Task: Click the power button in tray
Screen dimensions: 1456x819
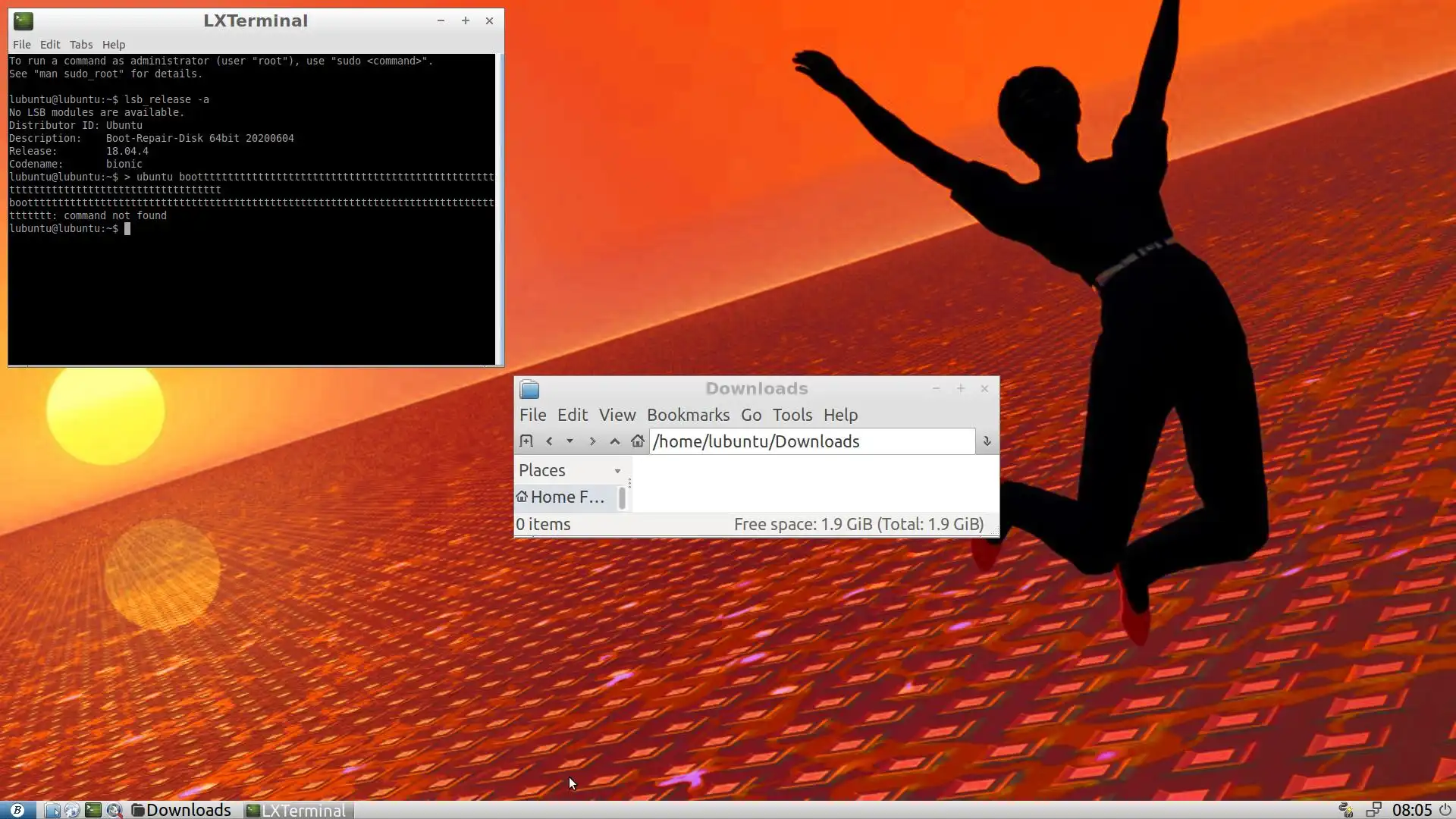Action: (1445, 810)
